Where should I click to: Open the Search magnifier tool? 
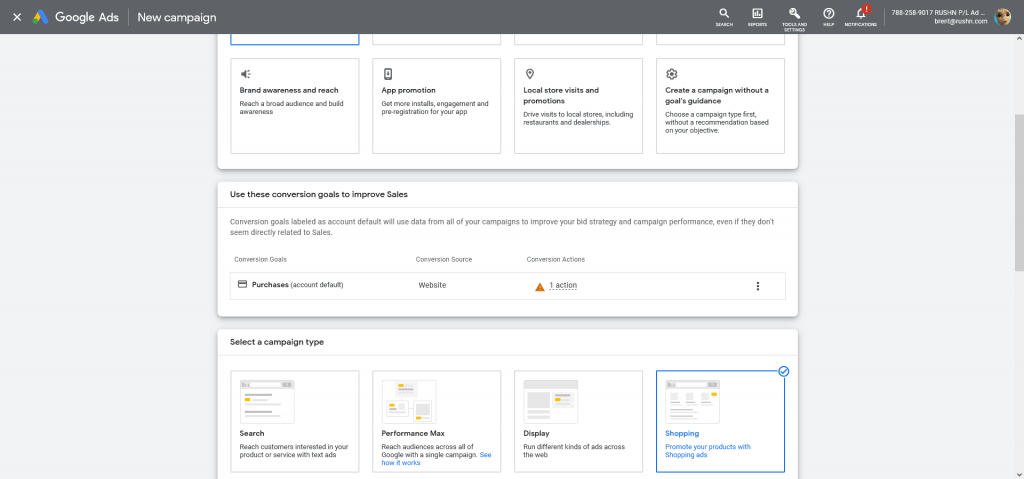click(724, 17)
